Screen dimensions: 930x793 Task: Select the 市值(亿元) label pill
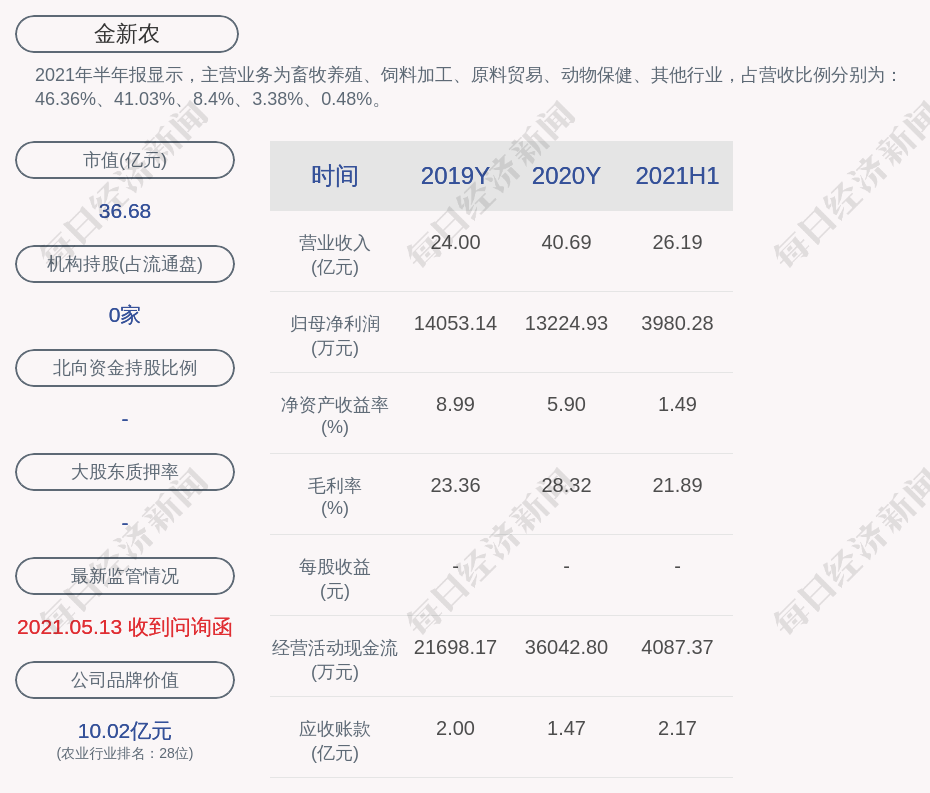[125, 160]
